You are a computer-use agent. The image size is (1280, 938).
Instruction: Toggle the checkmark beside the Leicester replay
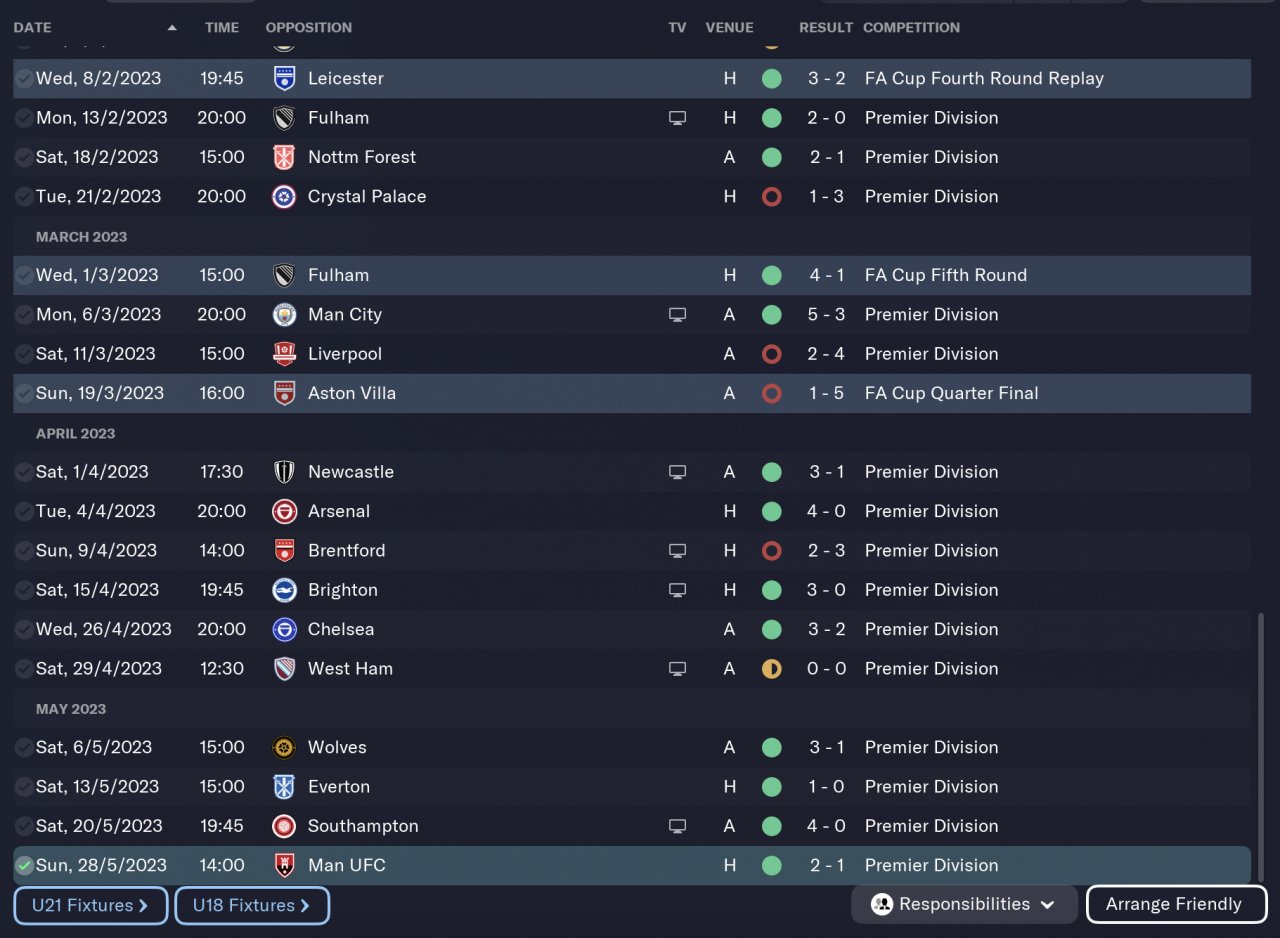point(24,79)
